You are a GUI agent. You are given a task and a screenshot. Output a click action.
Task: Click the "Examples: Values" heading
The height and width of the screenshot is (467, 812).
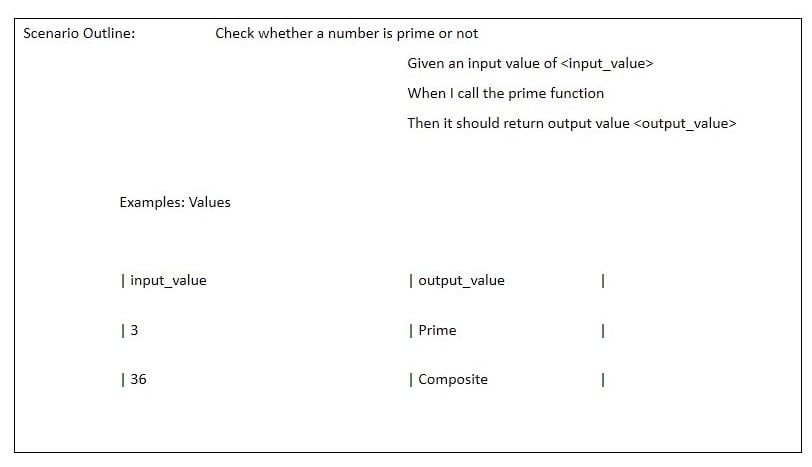click(175, 202)
